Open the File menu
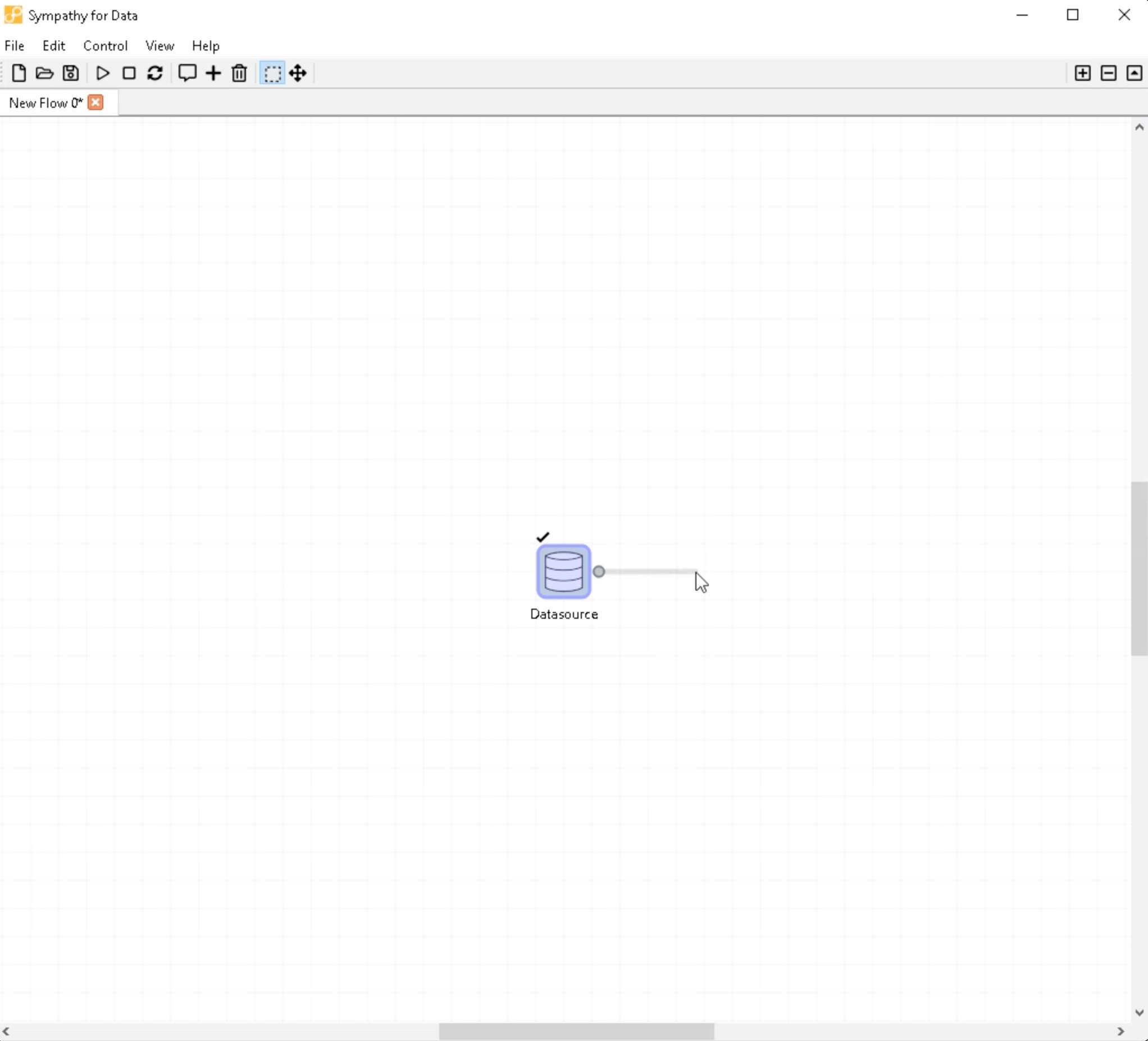The width and height of the screenshot is (1148, 1041). pyautogui.click(x=14, y=45)
